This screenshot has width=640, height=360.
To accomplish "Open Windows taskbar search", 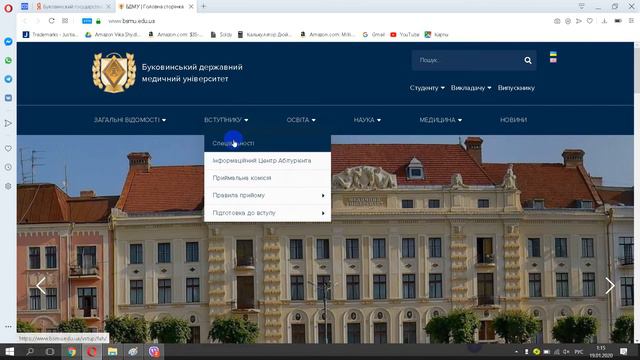I will pos(30,351).
